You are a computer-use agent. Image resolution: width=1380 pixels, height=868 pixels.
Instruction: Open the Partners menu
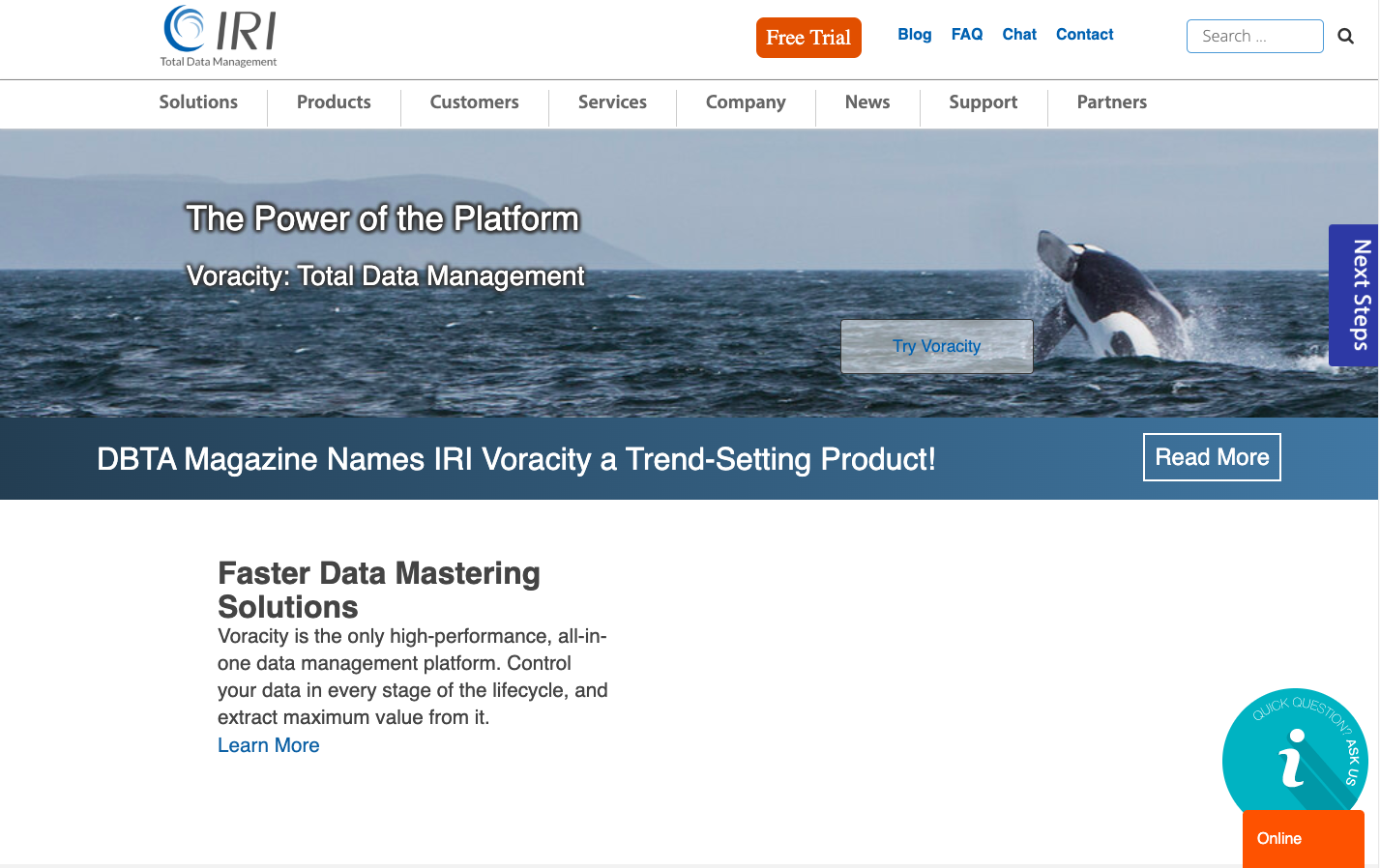click(x=1112, y=102)
